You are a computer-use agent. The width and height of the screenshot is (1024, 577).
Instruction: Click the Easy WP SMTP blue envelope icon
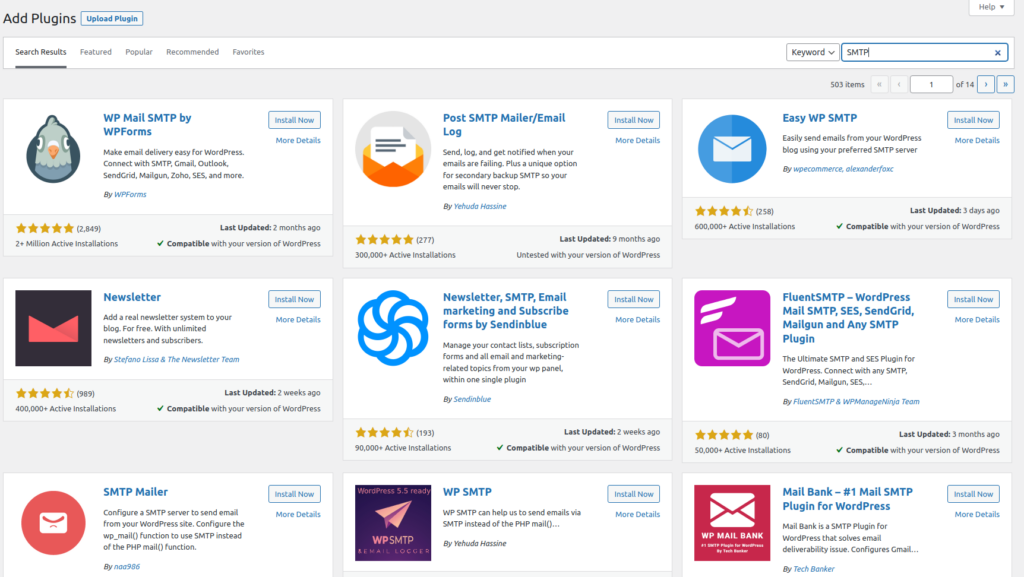tap(732, 149)
